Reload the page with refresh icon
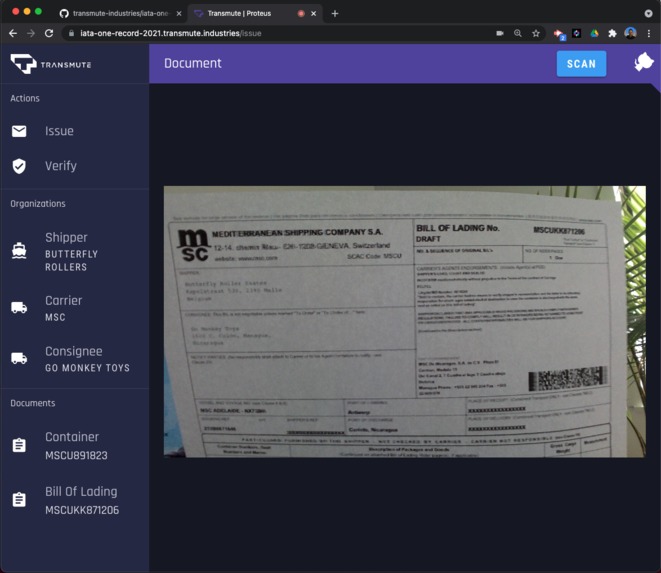 (49, 33)
